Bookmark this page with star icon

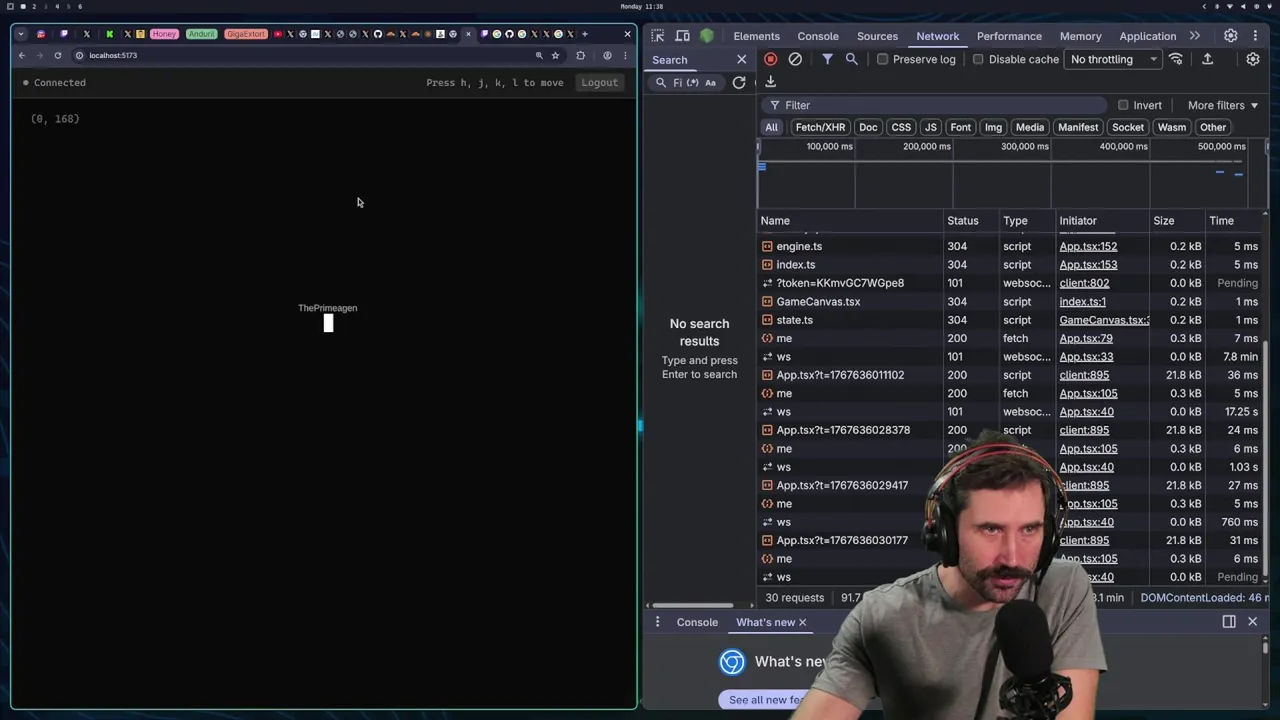pyautogui.click(x=555, y=55)
